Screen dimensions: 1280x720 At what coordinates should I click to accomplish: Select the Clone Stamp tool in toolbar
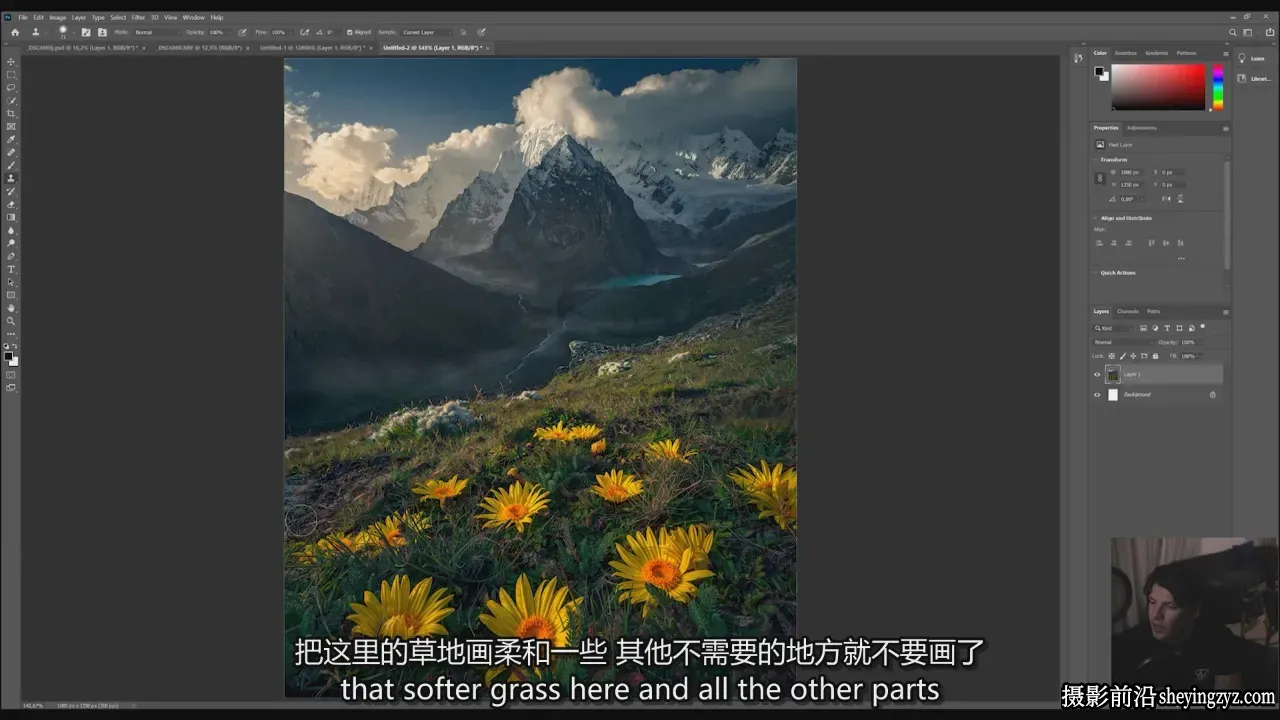tap(11, 178)
